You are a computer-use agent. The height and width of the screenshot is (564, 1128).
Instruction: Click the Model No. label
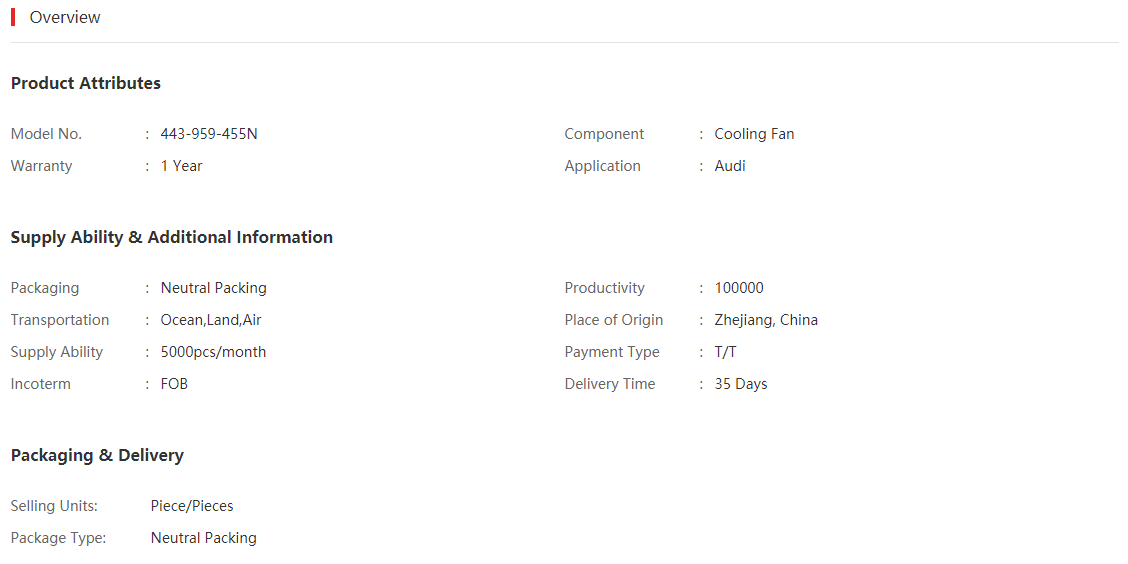[47, 134]
